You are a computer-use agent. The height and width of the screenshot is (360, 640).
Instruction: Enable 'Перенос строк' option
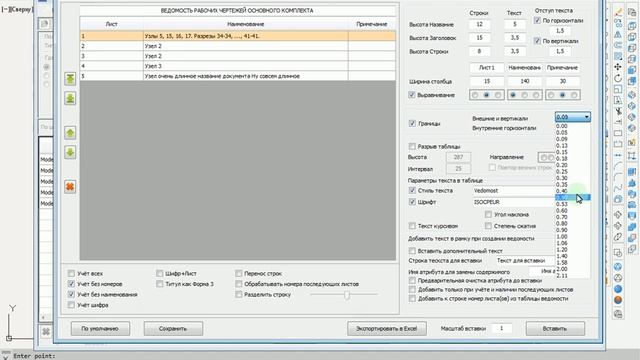pyautogui.click(x=239, y=273)
